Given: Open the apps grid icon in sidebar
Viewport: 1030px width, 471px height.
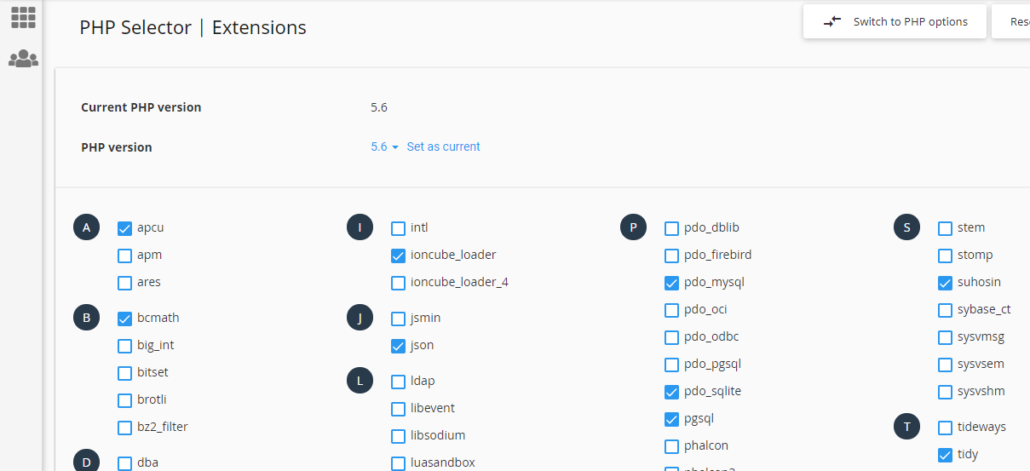Looking at the screenshot, I should coord(23,17).
